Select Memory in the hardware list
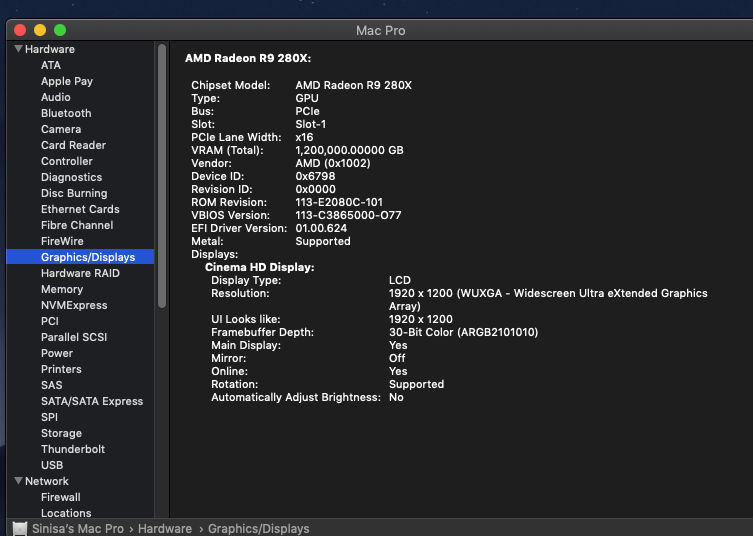Screen dimensions: 753x536 click(62, 289)
